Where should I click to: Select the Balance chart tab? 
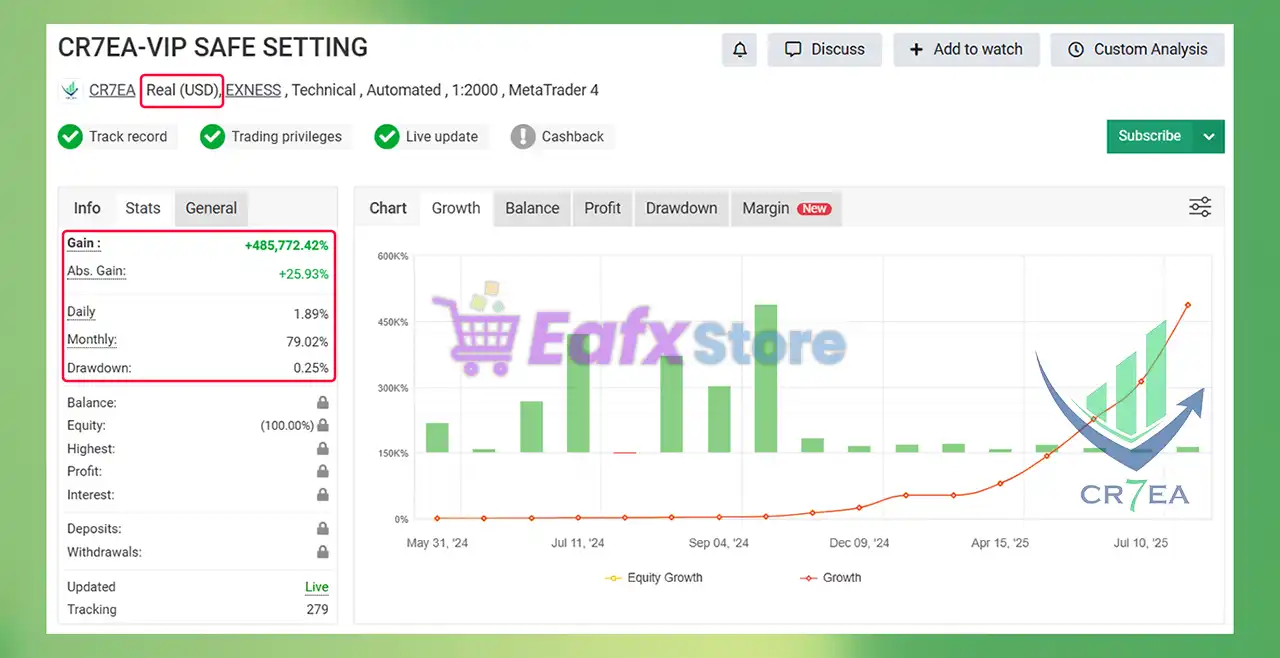click(x=532, y=208)
